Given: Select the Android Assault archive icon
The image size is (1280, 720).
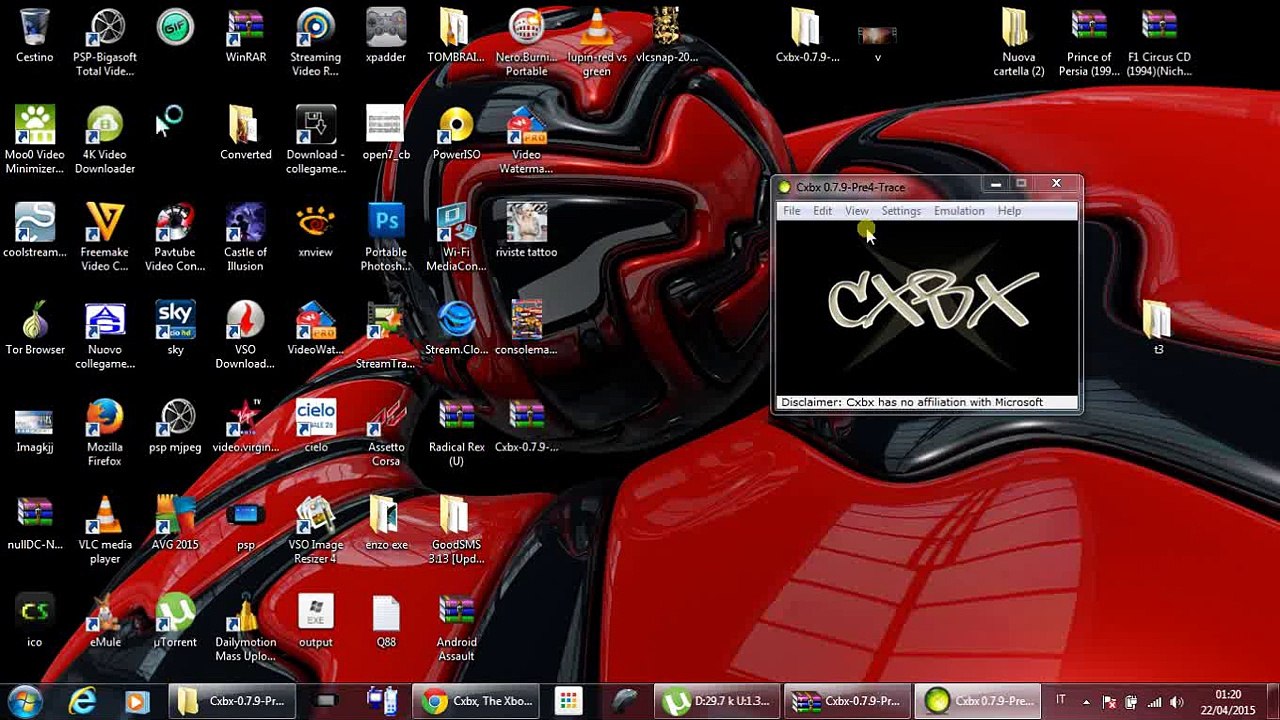Looking at the screenshot, I should 456,628.
